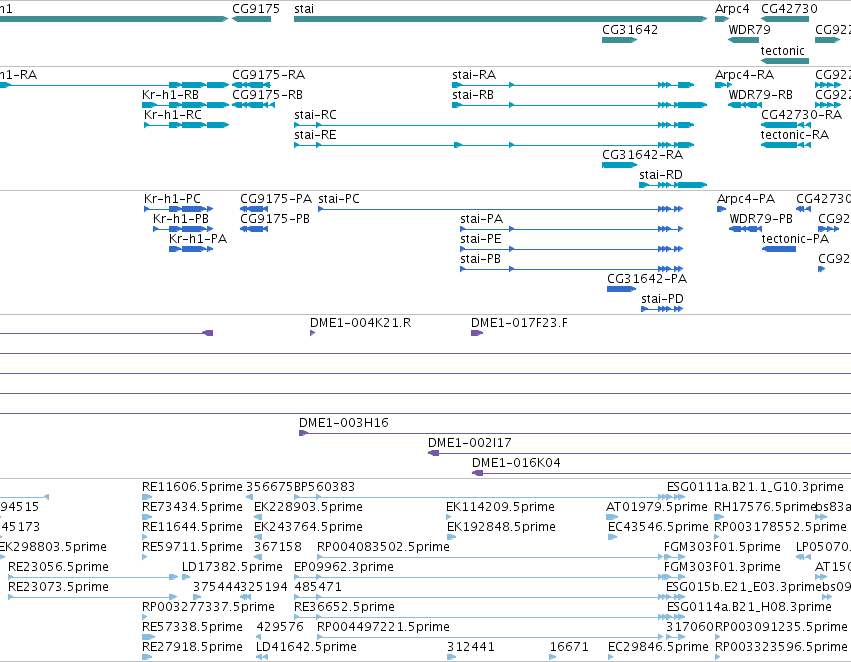This screenshot has width=851, height=662.
Task: Select transcript Arpc4-RA
Action: 723,85
